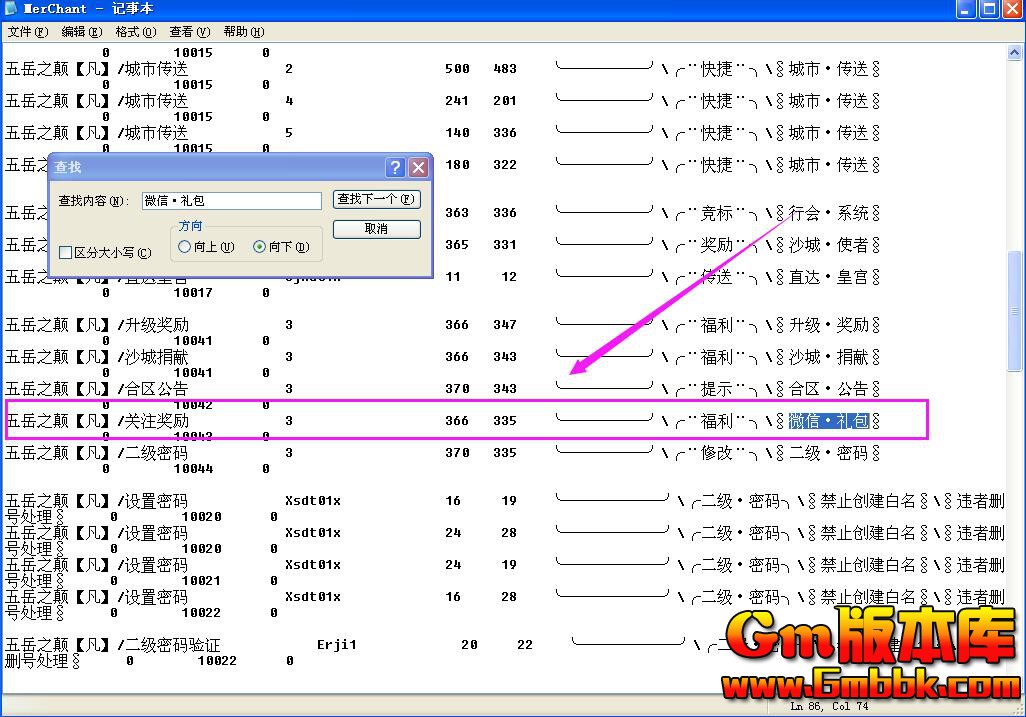Click the vertical scrollbar up arrow
Viewport: 1026px width, 717px height.
[1016, 51]
